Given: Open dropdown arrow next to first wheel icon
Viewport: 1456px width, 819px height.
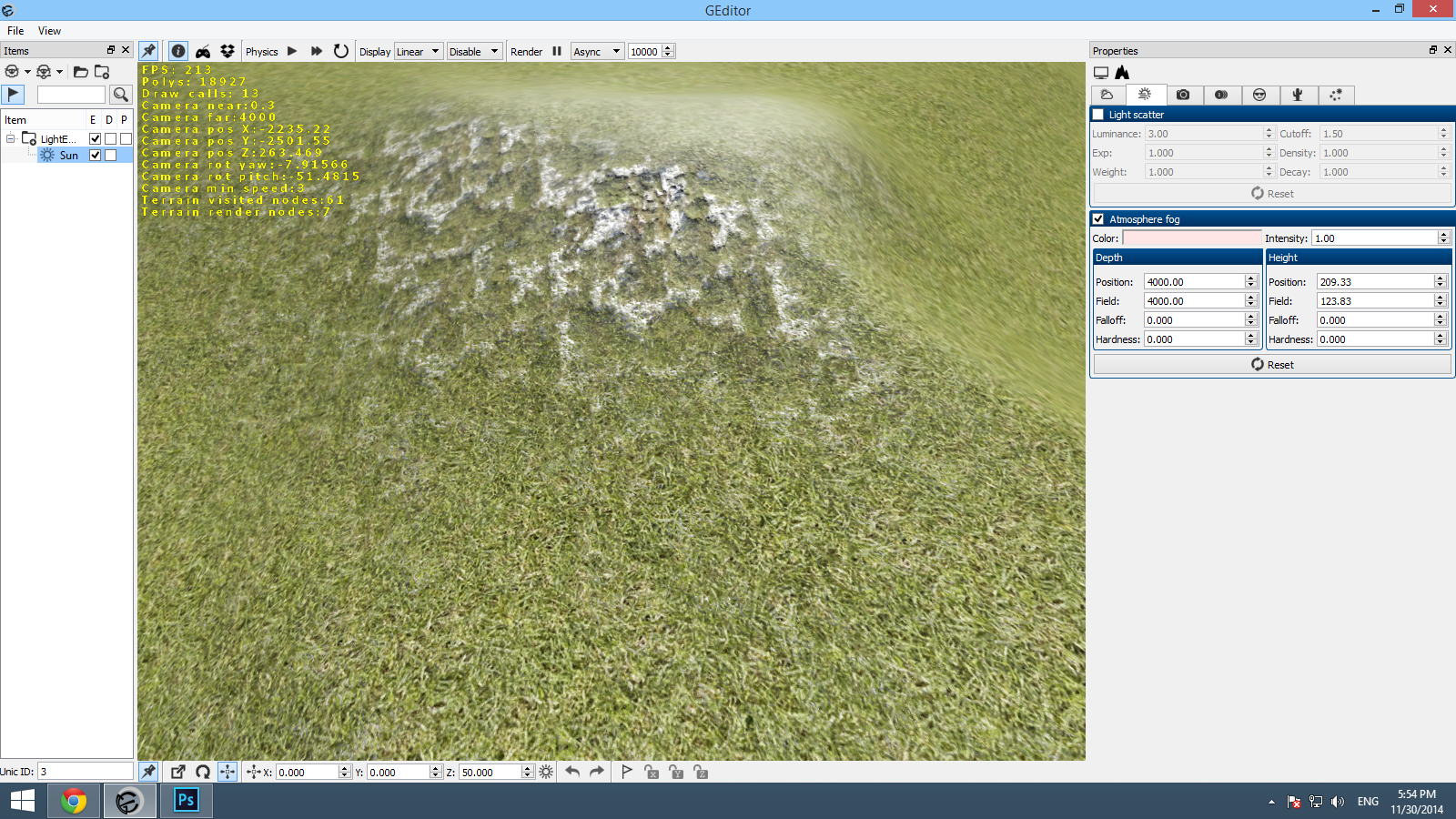Looking at the screenshot, I should (28, 72).
